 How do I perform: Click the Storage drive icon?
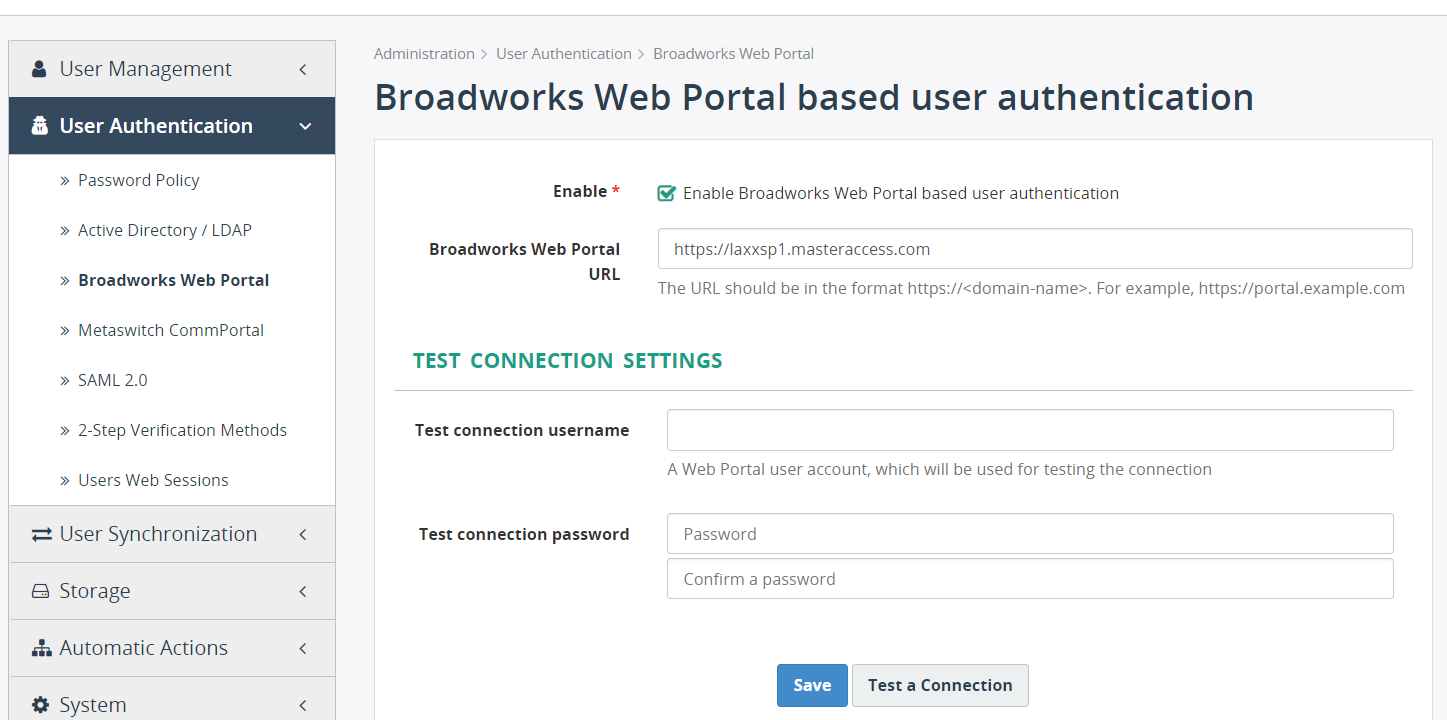[39, 590]
